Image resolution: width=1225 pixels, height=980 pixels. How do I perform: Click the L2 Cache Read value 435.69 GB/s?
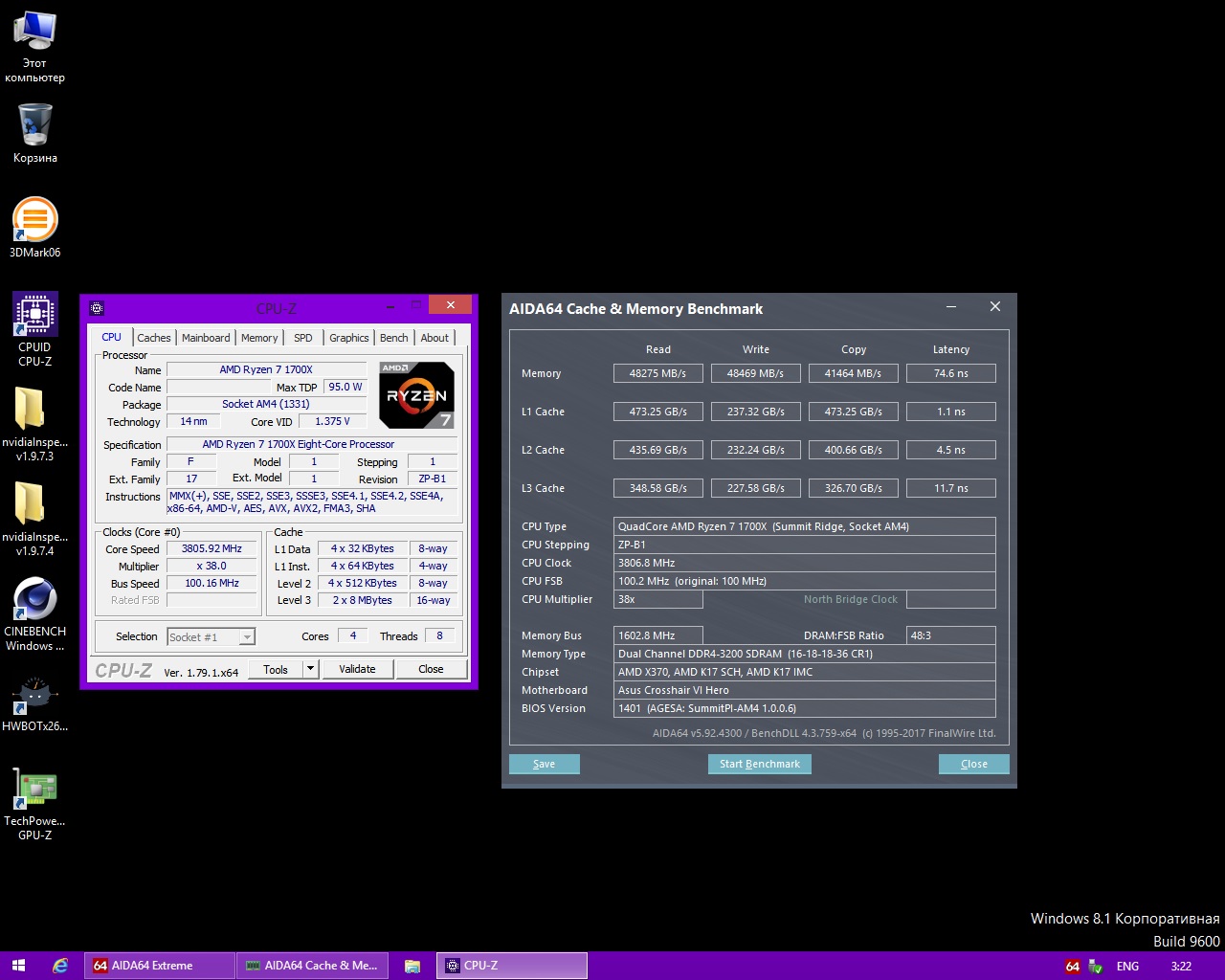658,450
